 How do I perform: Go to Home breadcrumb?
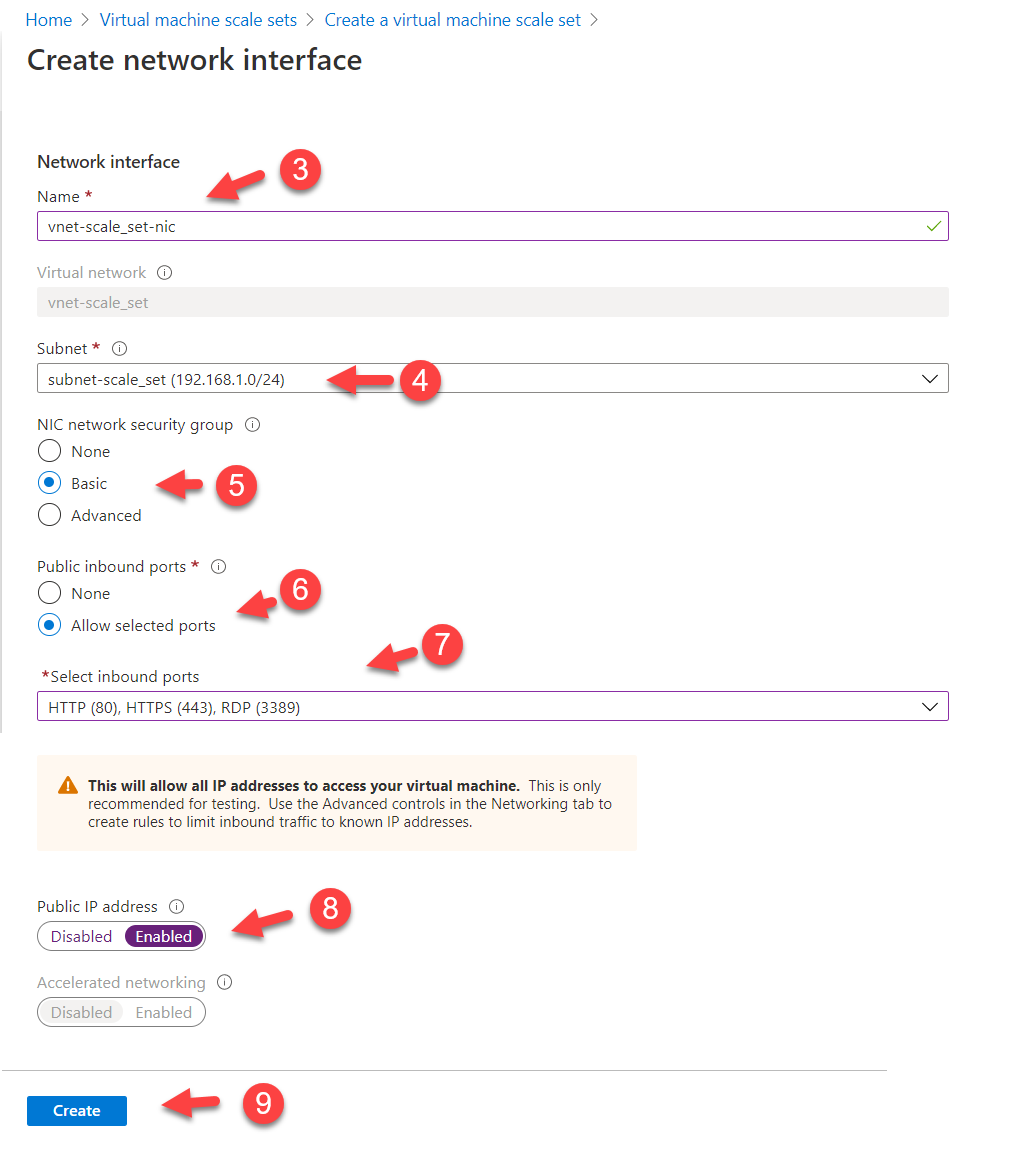(x=48, y=20)
